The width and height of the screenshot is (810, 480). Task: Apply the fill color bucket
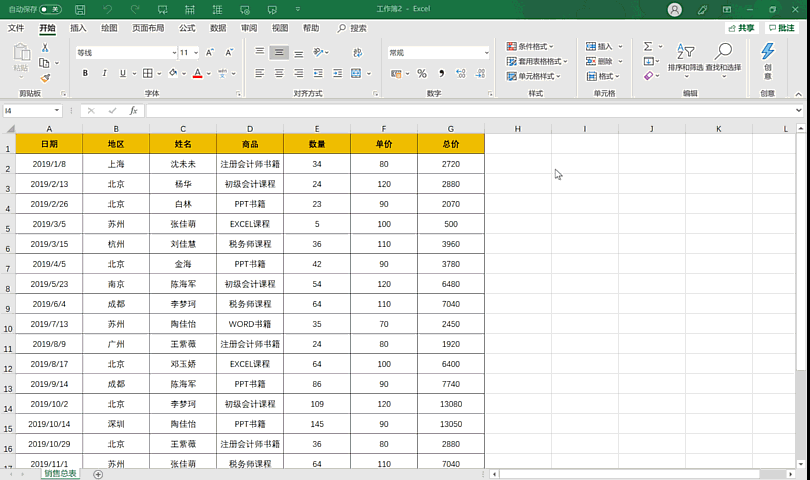173,73
